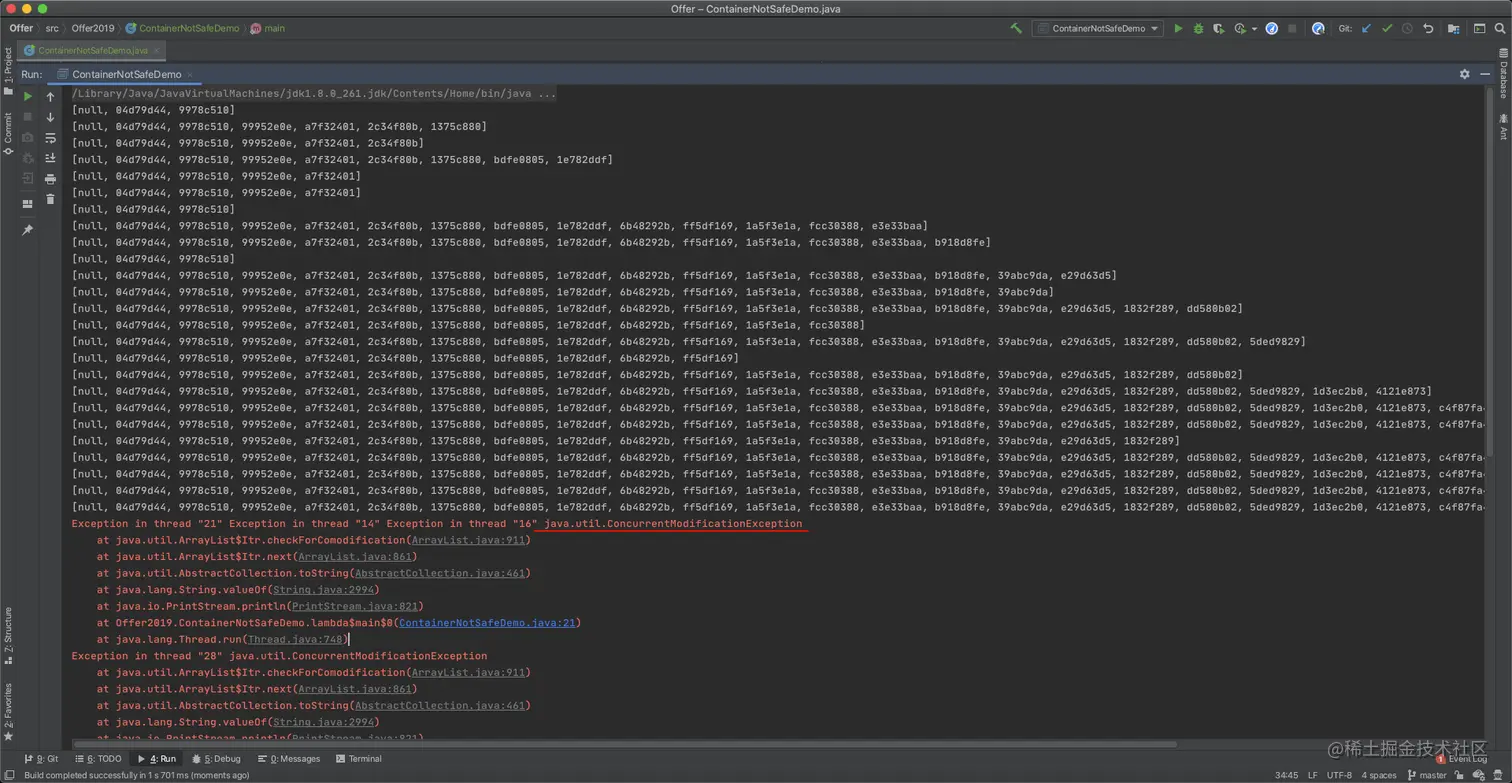Run with coverage icon in toolbar
Image resolution: width=1512 pixels, height=783 pixels.
coord(1218,29)
